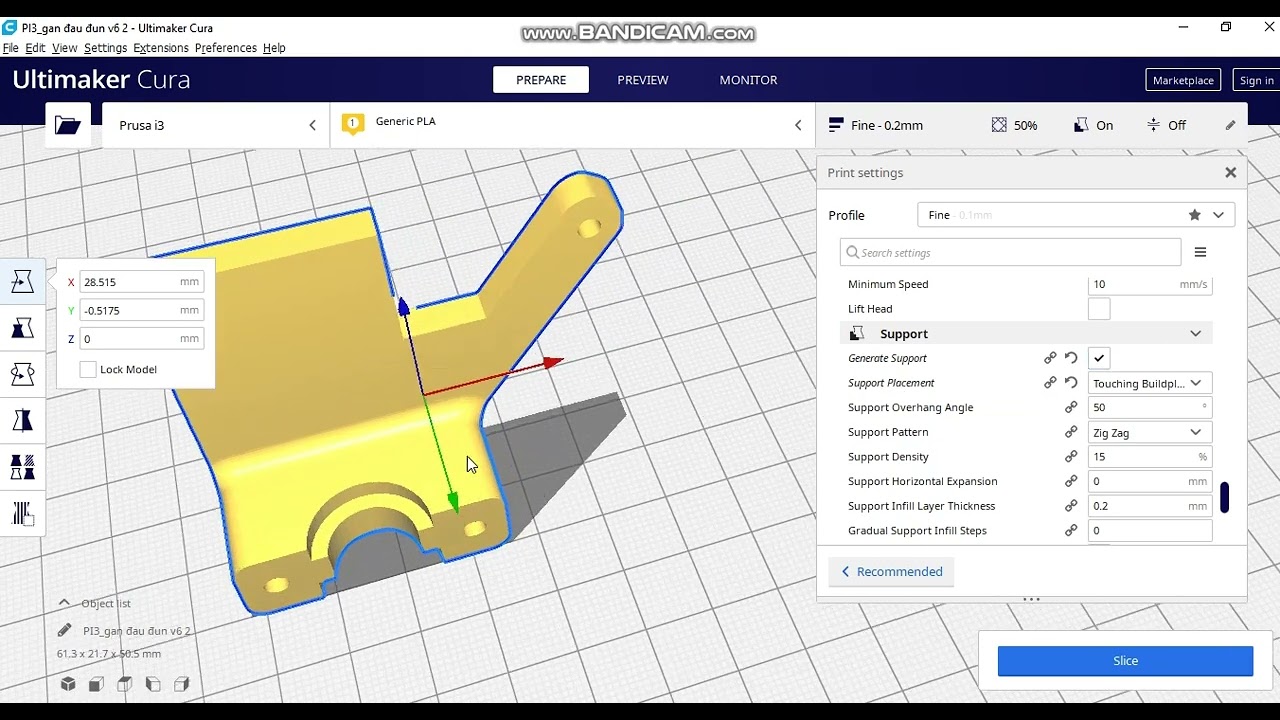Viewport: 1280px width, 720px height.
Task: Open the File menu
Action: pyautogui.click(x=11, y=48)
